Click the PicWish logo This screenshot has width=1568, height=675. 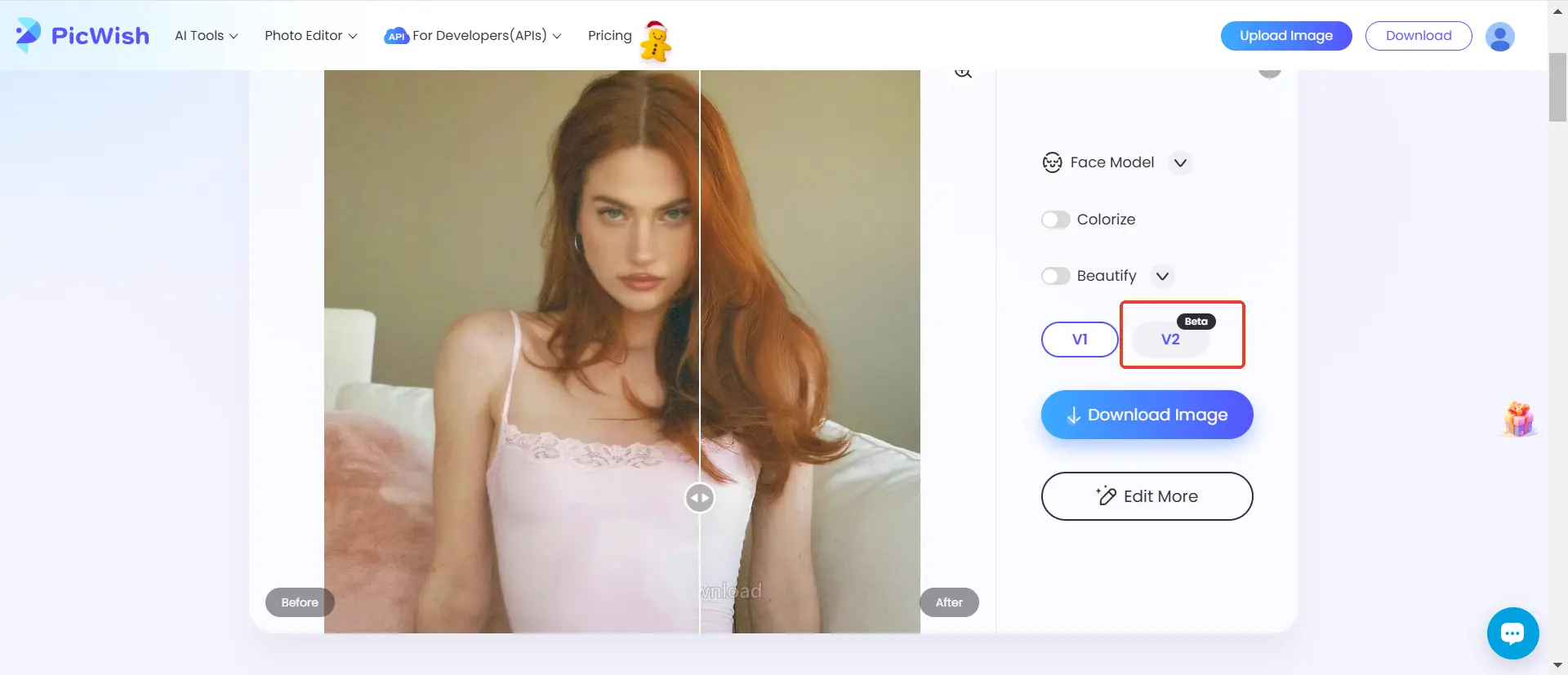point(82,35)
